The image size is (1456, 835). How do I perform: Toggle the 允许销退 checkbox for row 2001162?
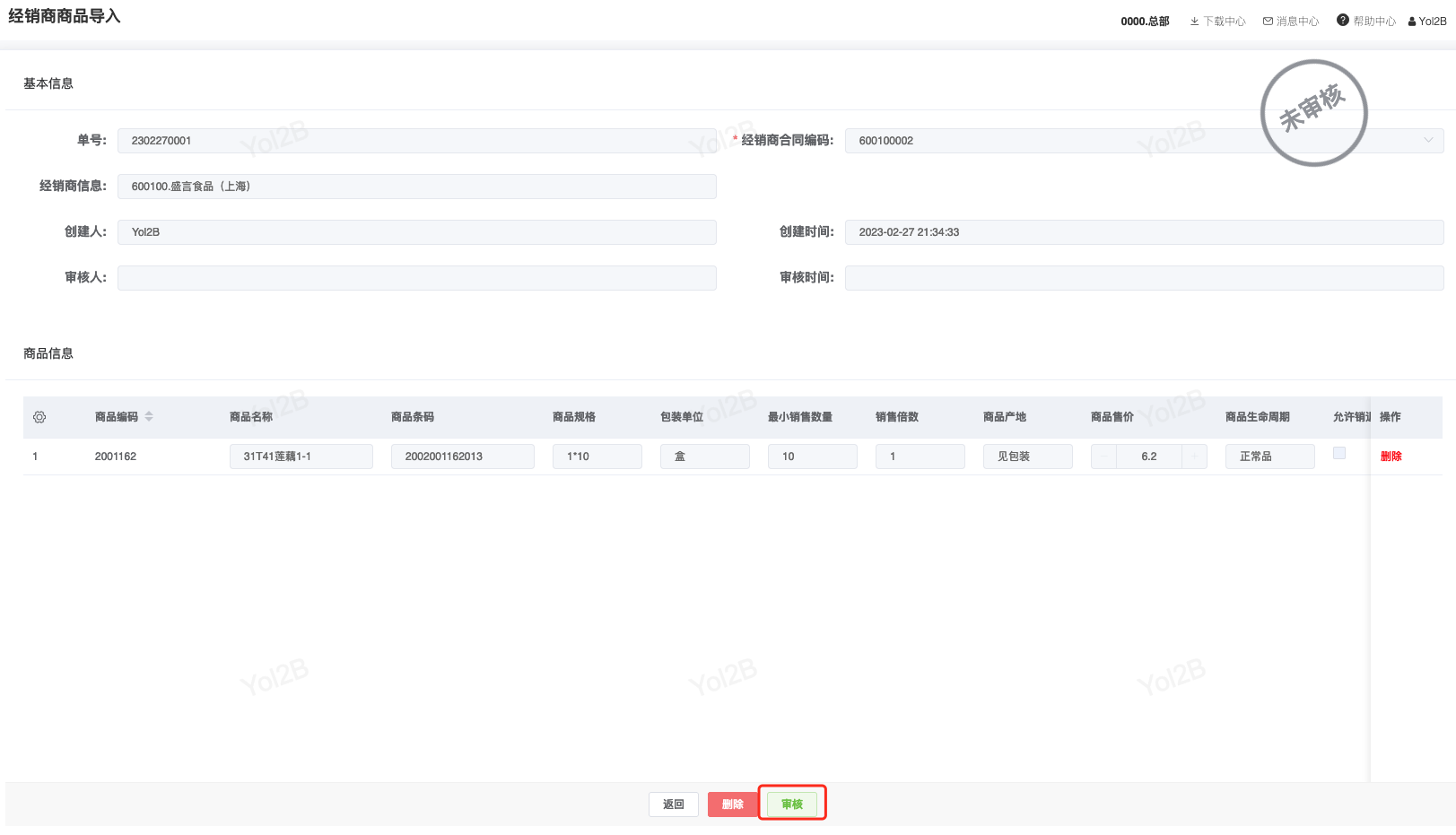[x=1339, y=454]
